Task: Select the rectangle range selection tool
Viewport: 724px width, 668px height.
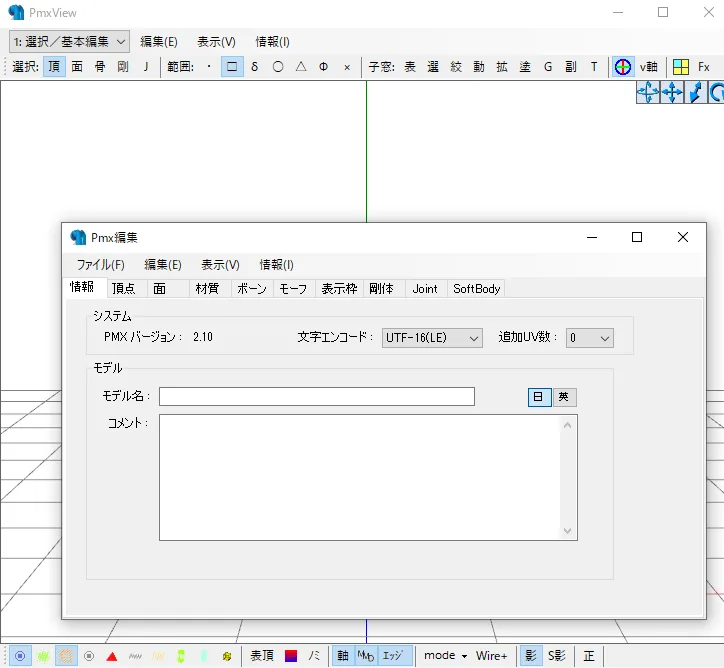Action: point(232,67)
